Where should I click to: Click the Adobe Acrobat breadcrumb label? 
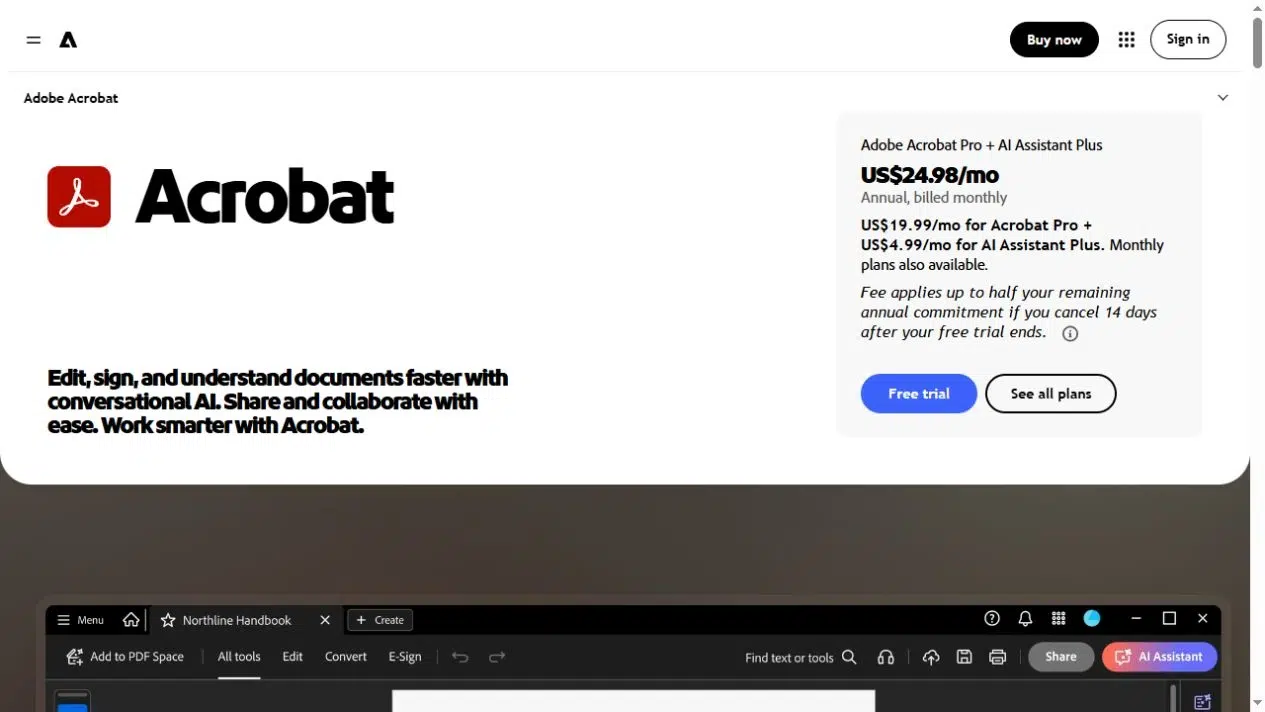coord(71,98)
